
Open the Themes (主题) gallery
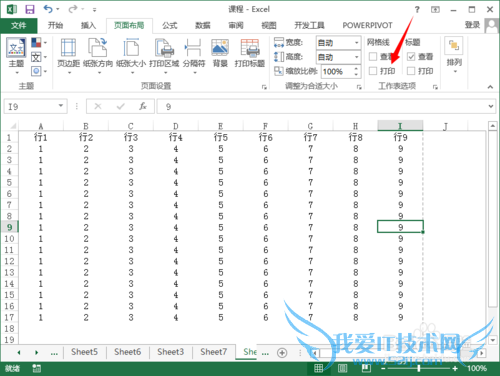pyautogui.click(x=16, y=55)
